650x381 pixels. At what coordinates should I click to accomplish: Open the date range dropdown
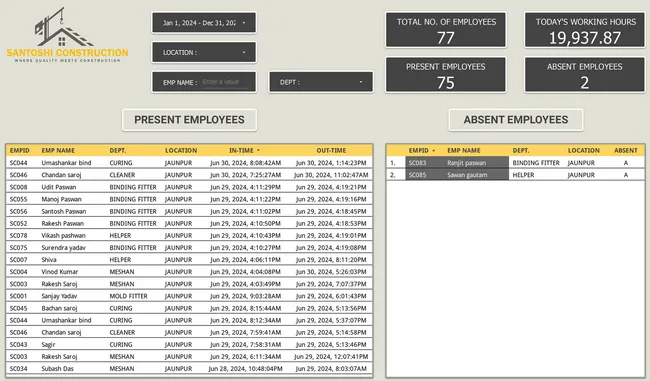pos(204,23)
